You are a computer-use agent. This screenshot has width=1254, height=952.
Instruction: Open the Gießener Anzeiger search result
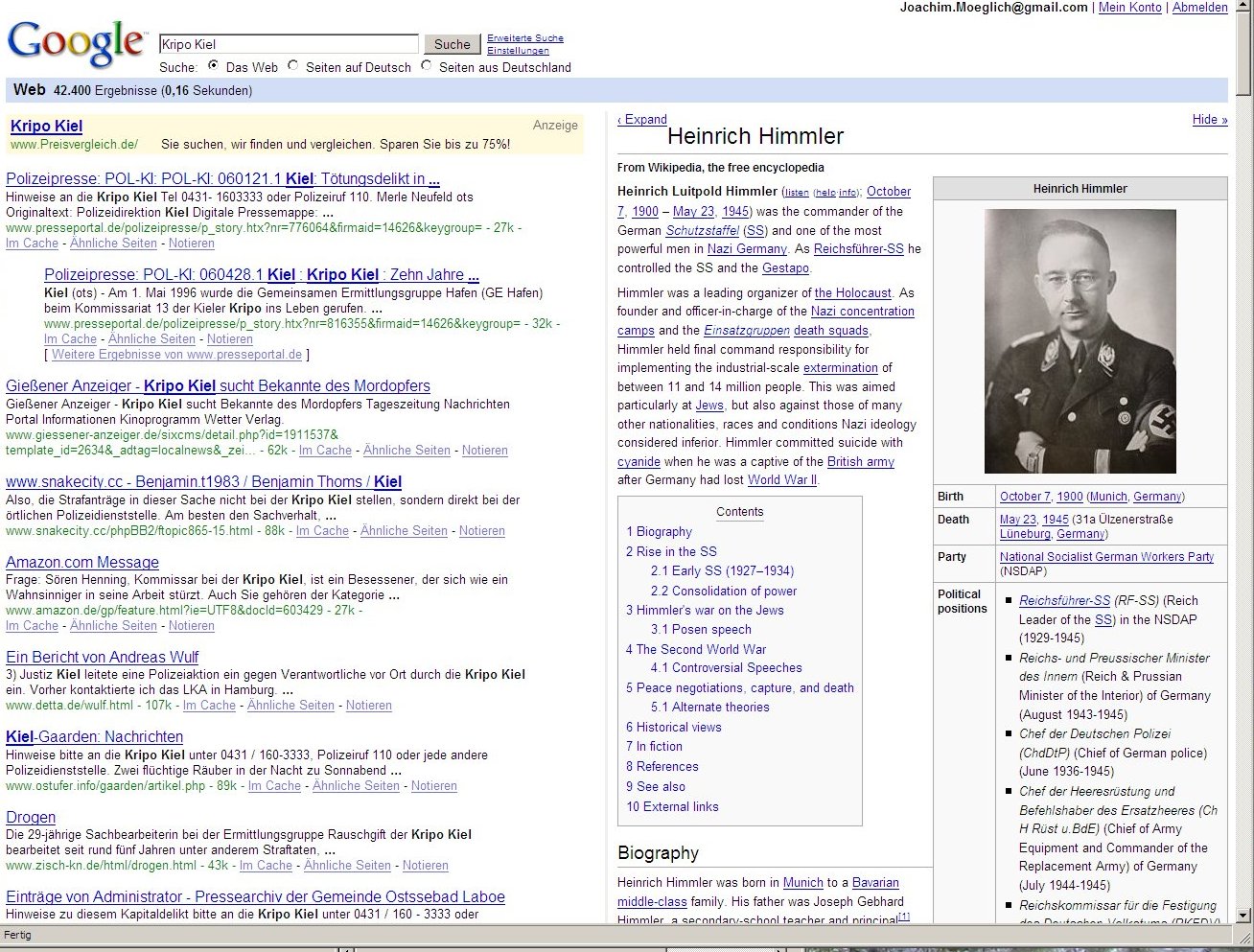tap(218, 386)
